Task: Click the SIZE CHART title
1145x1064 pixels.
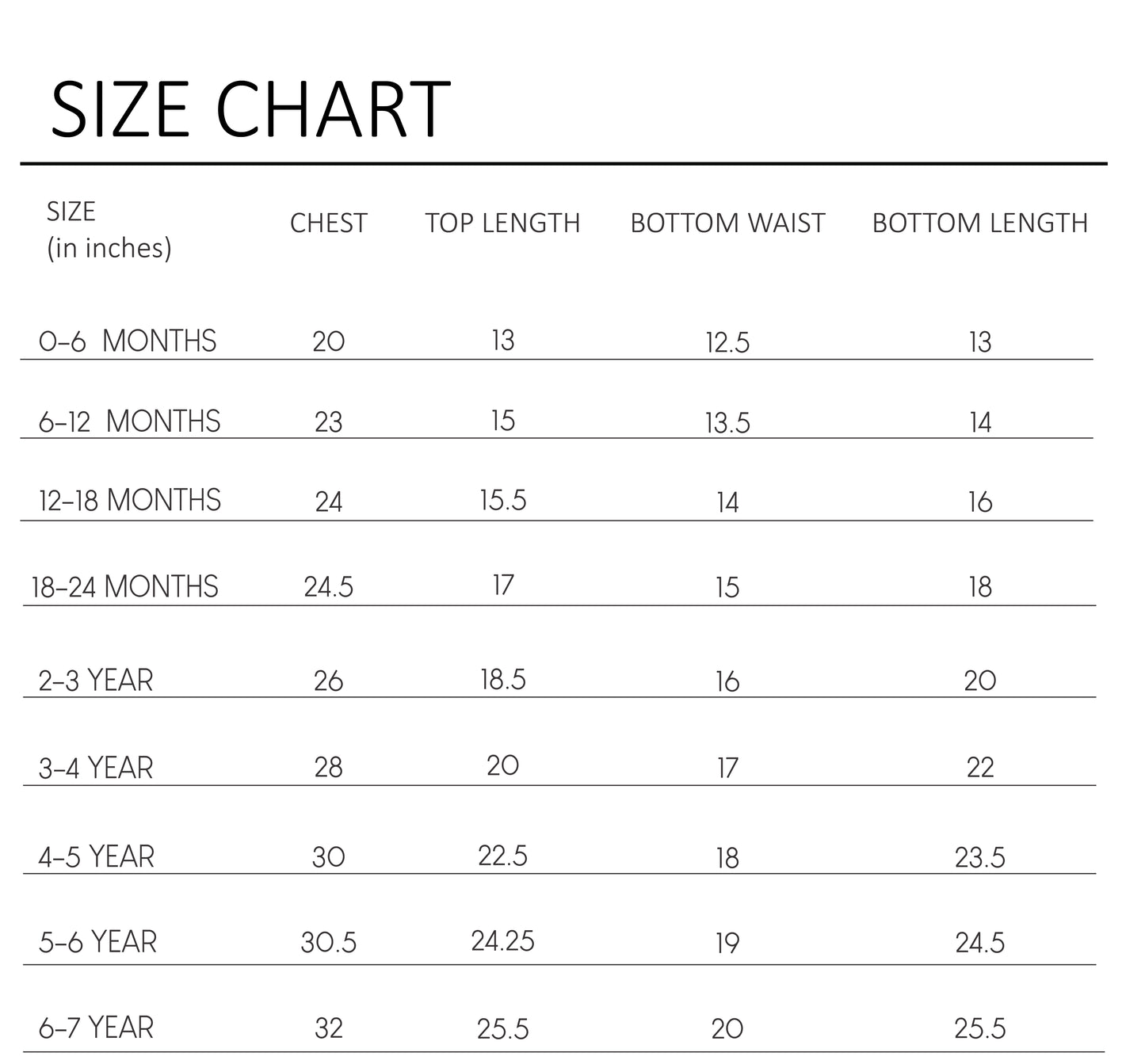Action: 250,109
